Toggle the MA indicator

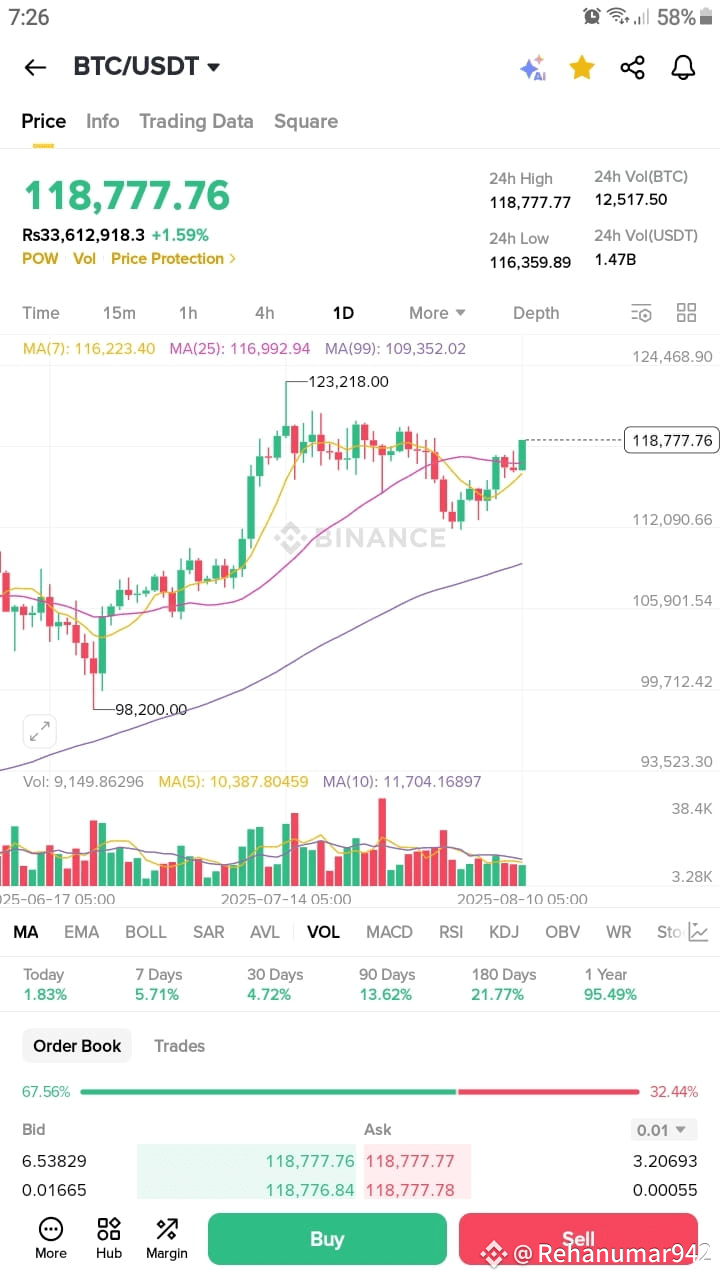click(26, 932)
